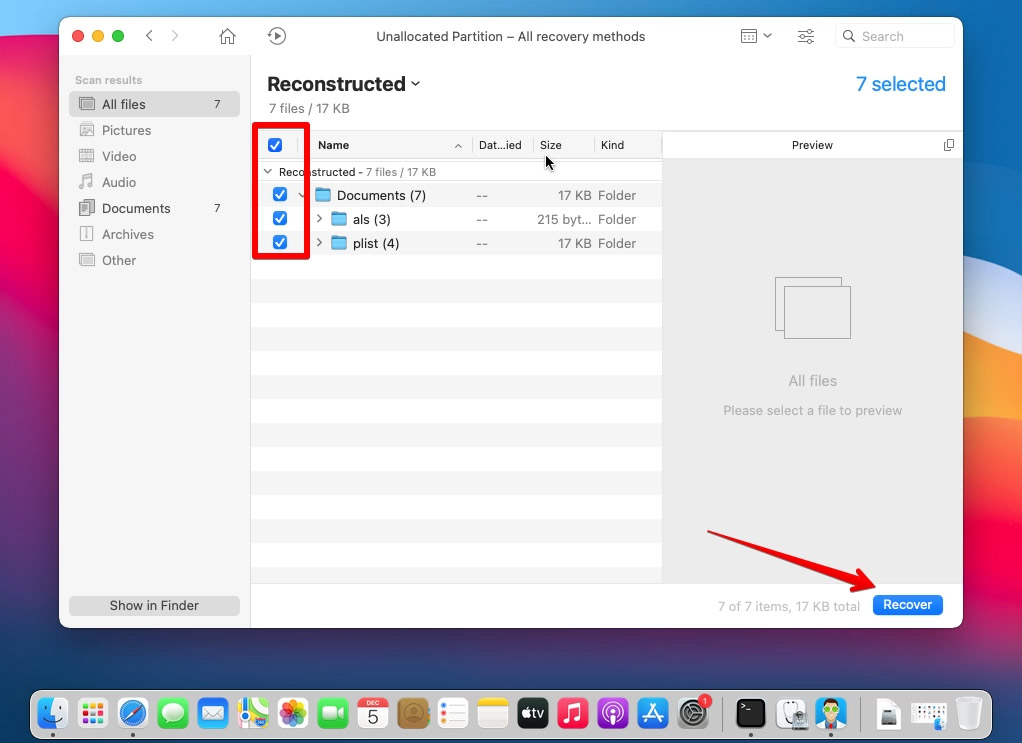
Task: Click the Recover button
Action: 907,605
